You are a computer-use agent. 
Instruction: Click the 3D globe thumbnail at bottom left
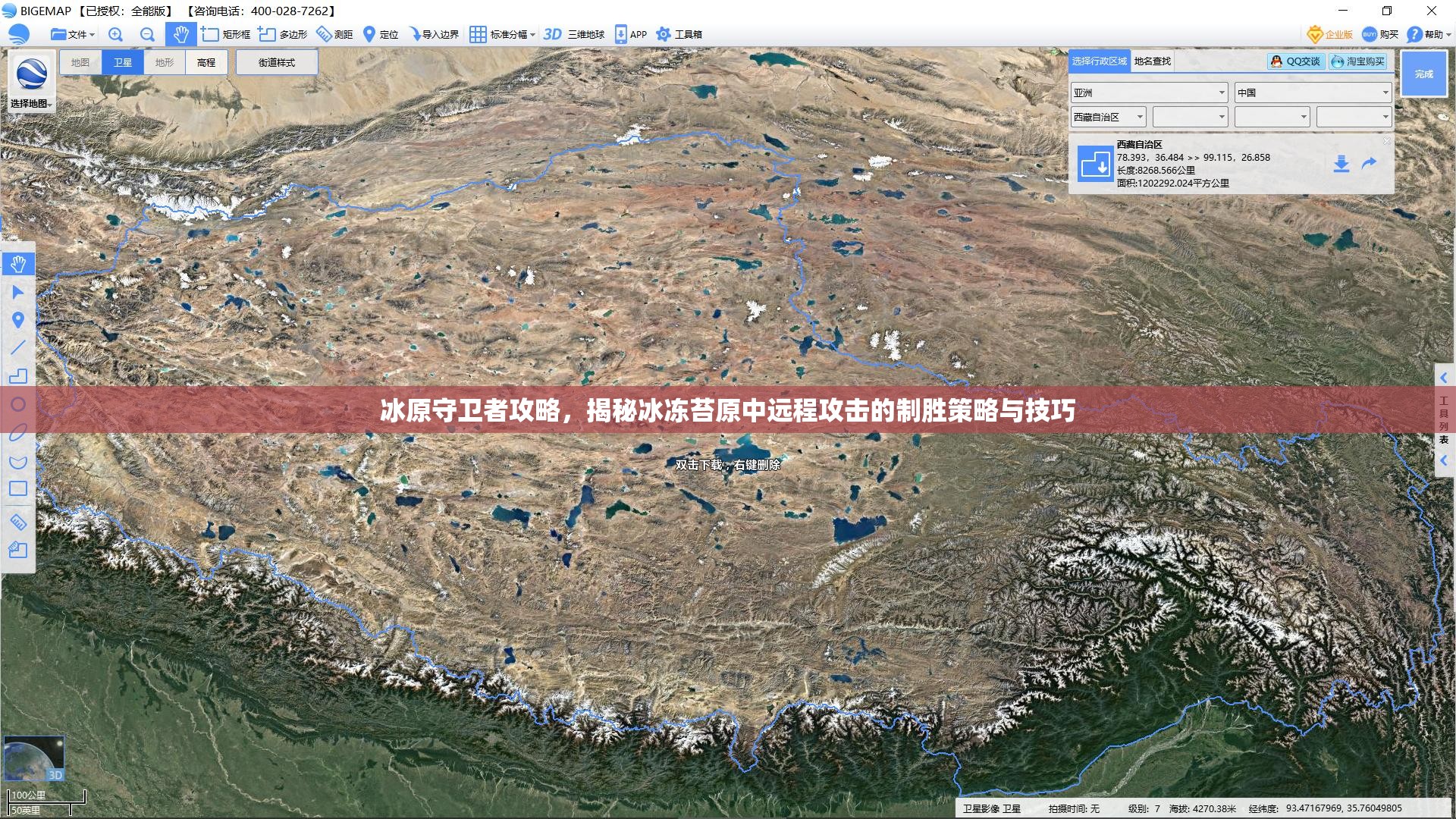point(34,758)
